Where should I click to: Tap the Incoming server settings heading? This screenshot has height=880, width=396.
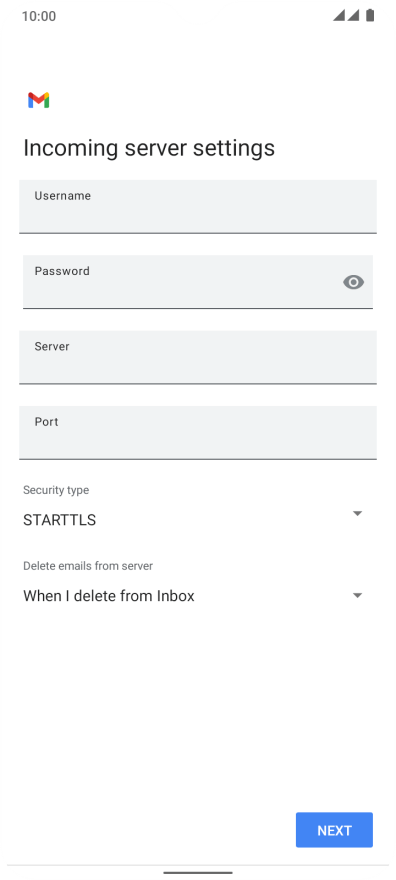point(149,148)
